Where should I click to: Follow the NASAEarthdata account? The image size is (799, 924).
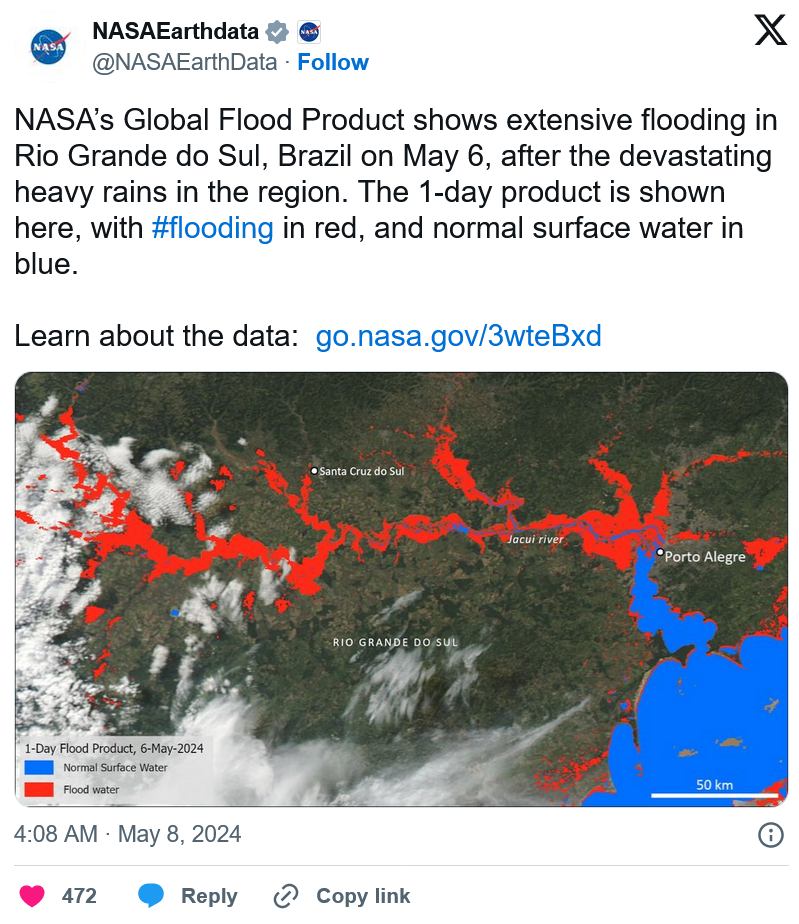(333, 62)
